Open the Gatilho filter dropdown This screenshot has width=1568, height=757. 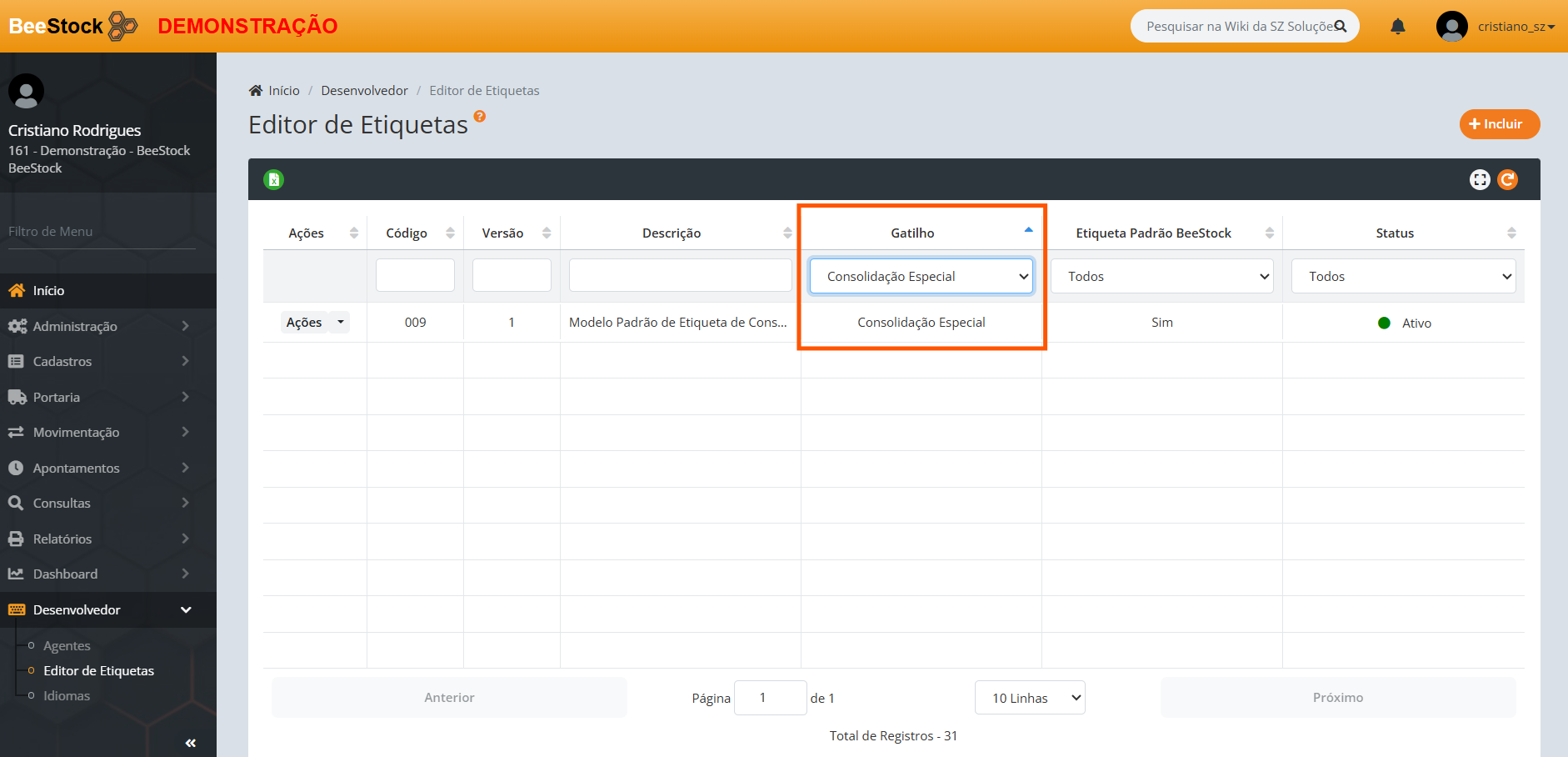tap(921, 277)
